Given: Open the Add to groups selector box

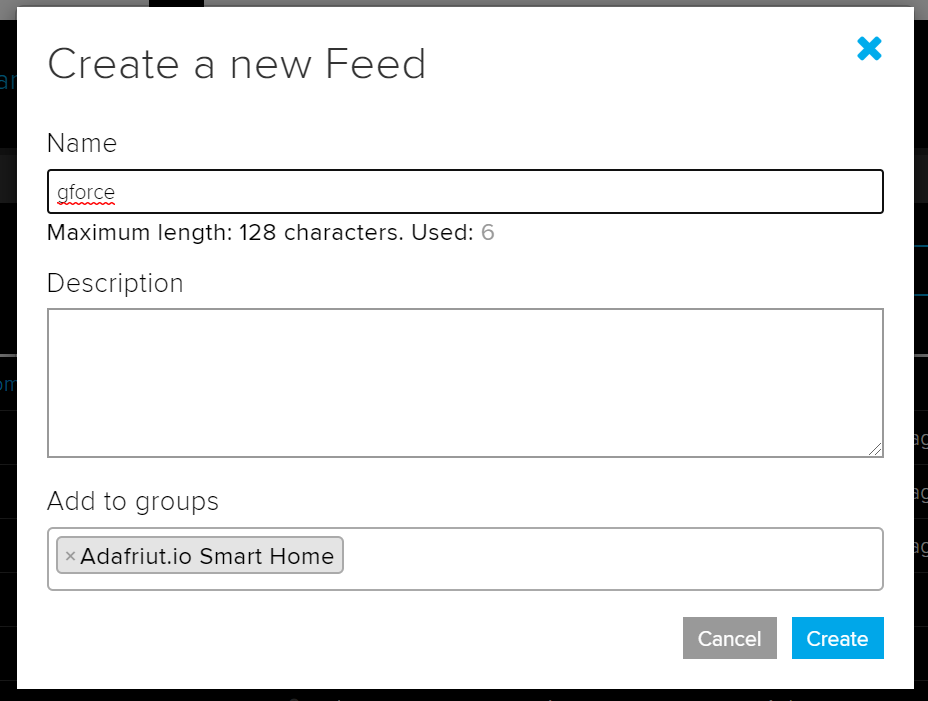Looking at the screenshot, I should click(610, 558).
